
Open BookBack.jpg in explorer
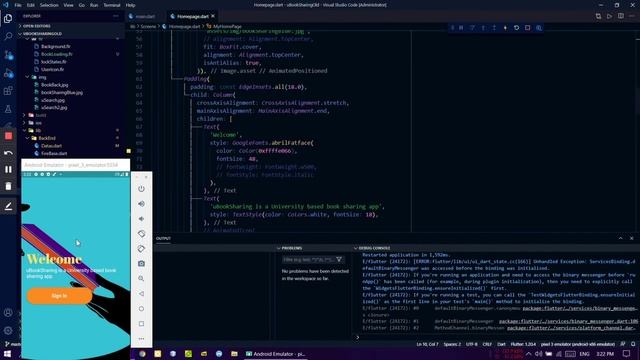55,85
